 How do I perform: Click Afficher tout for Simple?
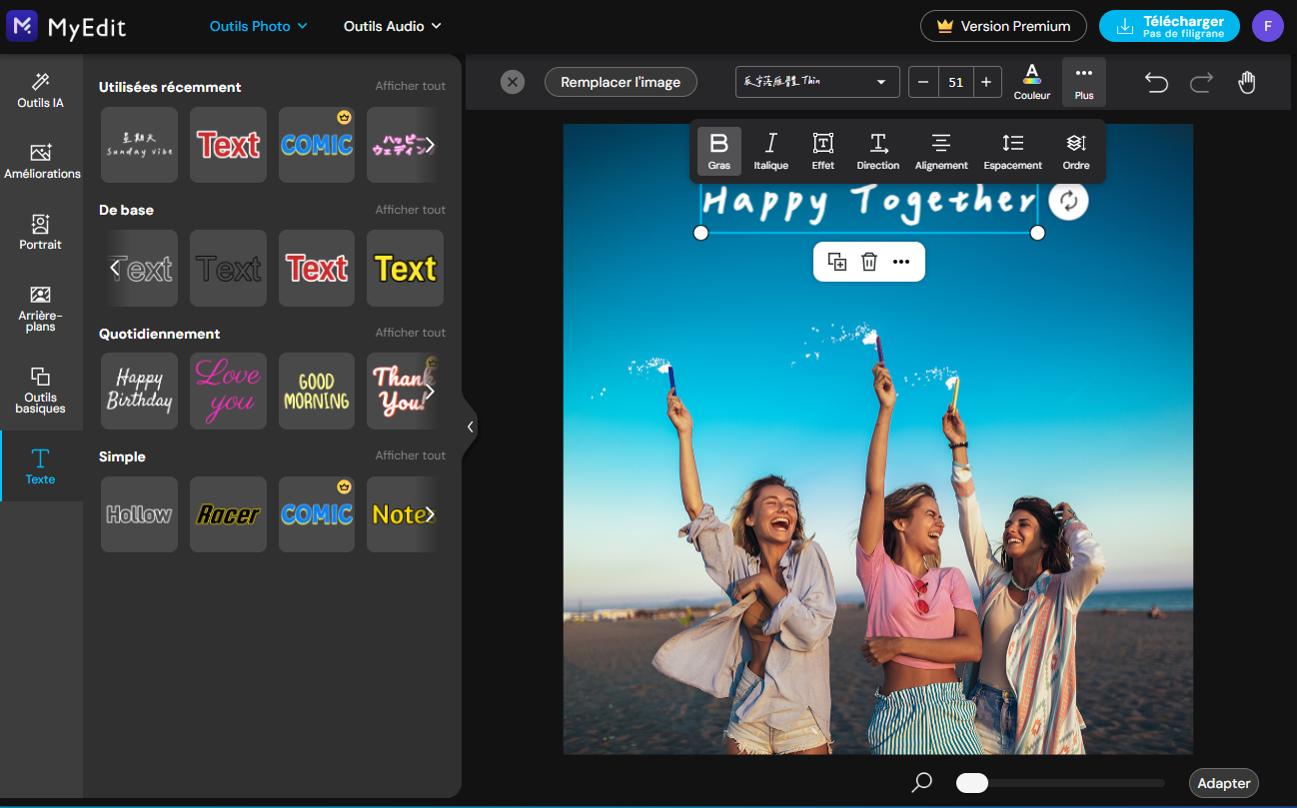point(410,456)
